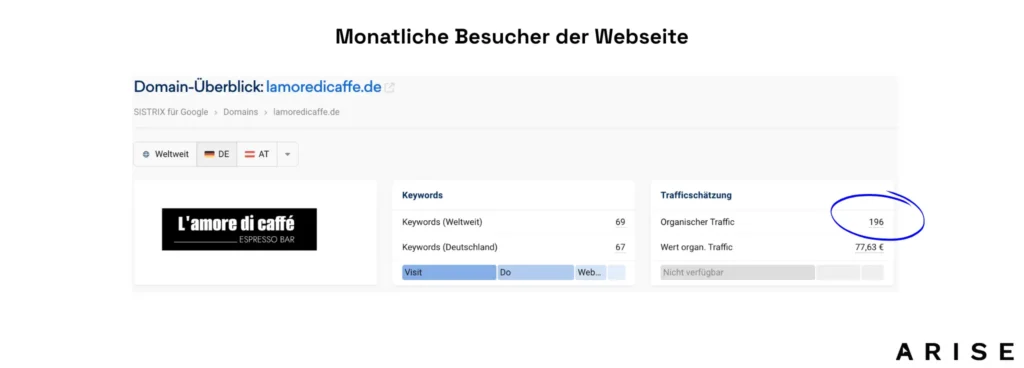Image resolution: width=1024 pixels, height=368 pixels.
Task: Select the DE country filter
Action: (x=217, y=155)
